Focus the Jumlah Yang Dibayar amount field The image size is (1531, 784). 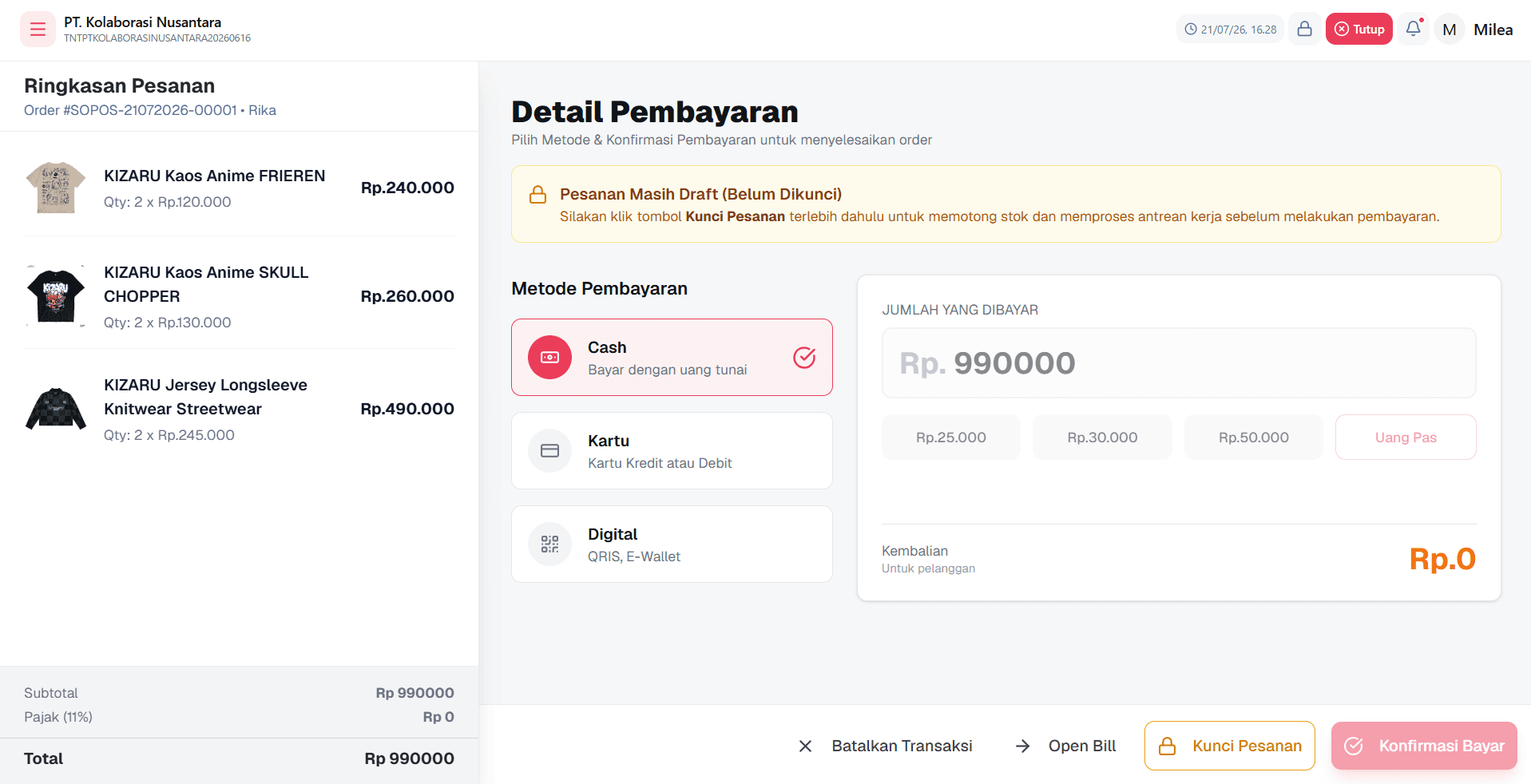click(1179, 363)
